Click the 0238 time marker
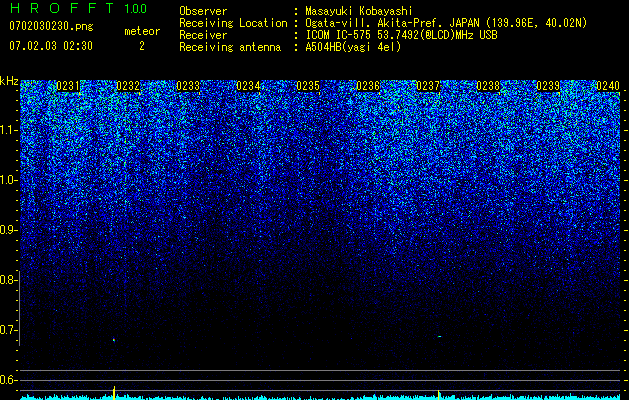 [x=488, y=86]
